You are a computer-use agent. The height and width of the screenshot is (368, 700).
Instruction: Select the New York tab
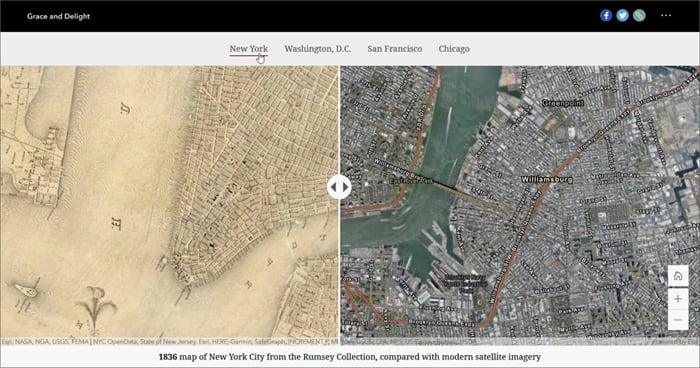coord(249,49)
